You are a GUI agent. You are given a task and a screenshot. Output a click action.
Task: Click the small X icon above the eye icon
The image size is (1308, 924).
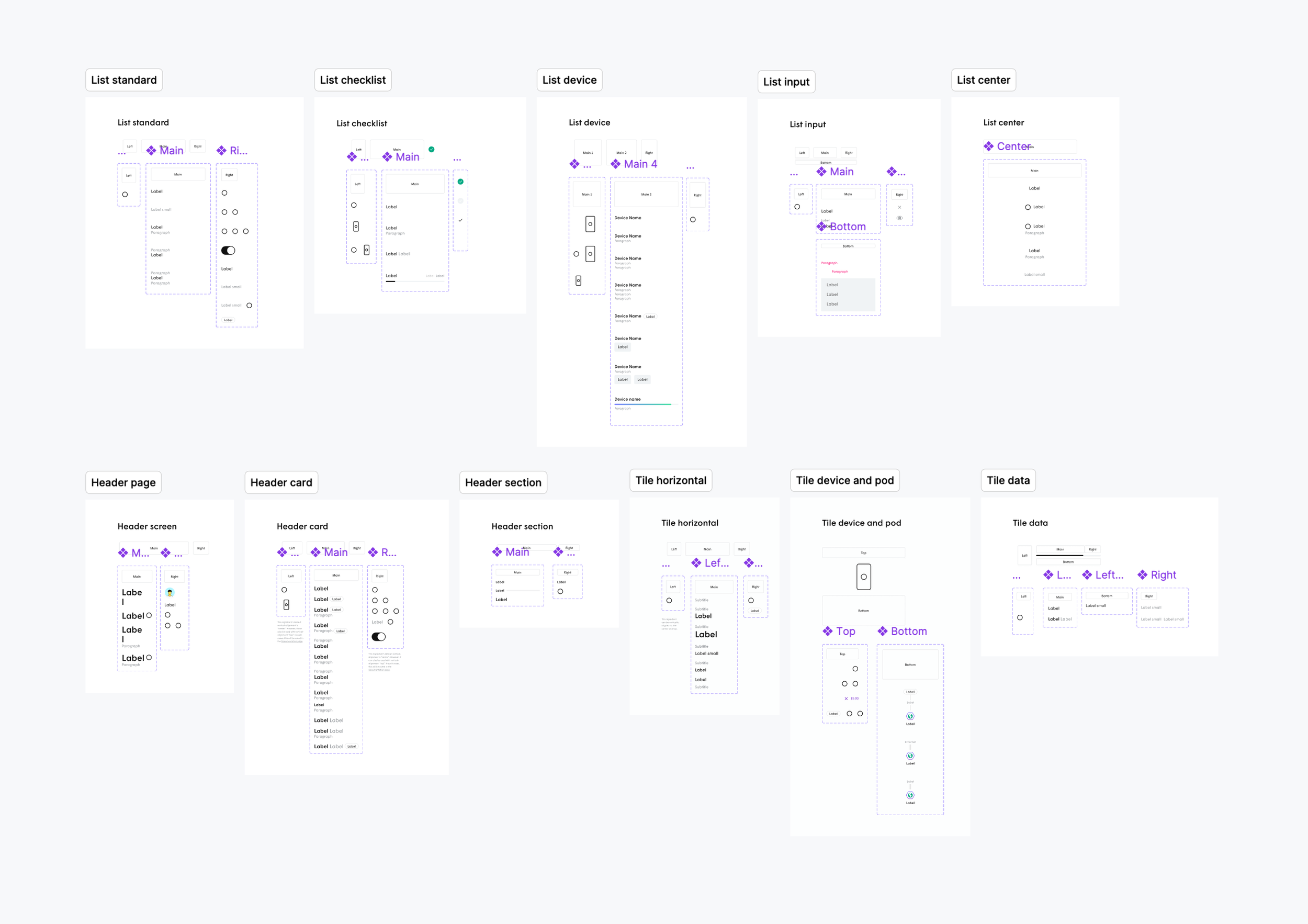tap(899, 207)
